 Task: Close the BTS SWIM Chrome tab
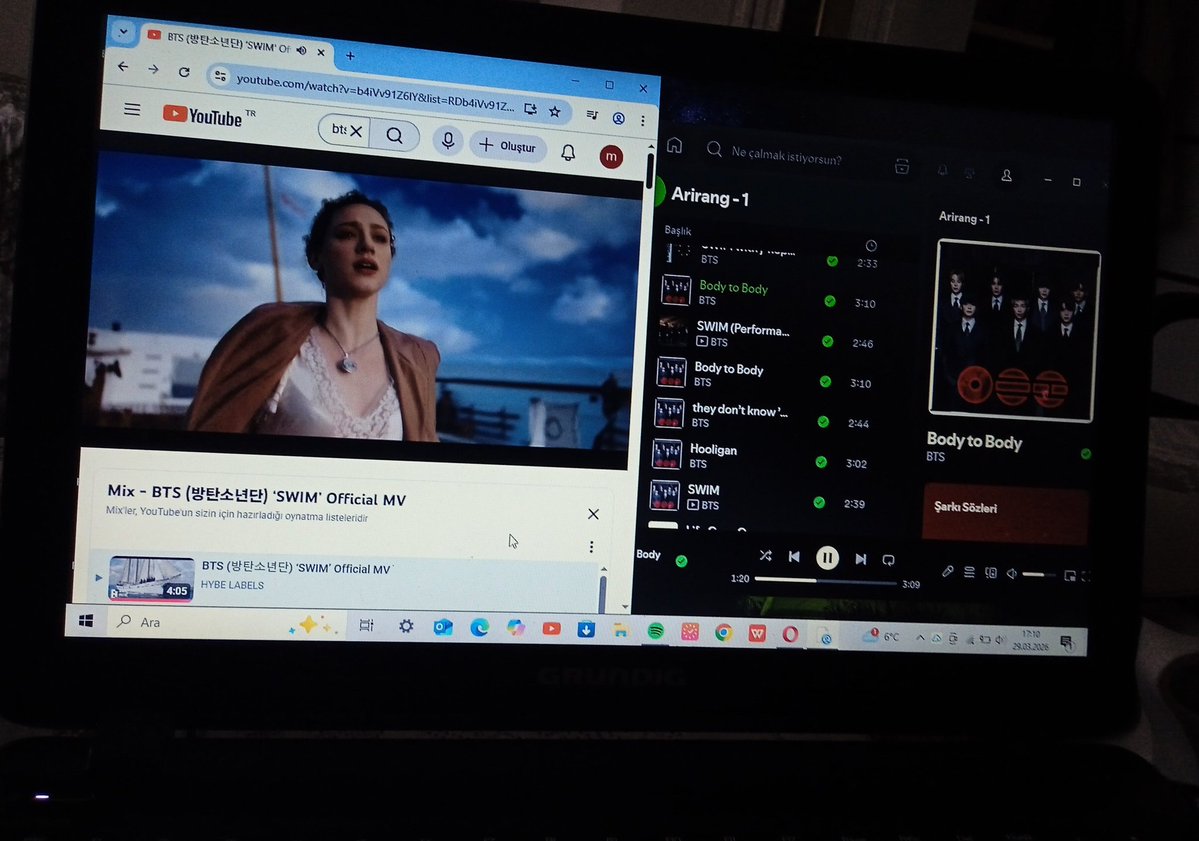(321, 52)
